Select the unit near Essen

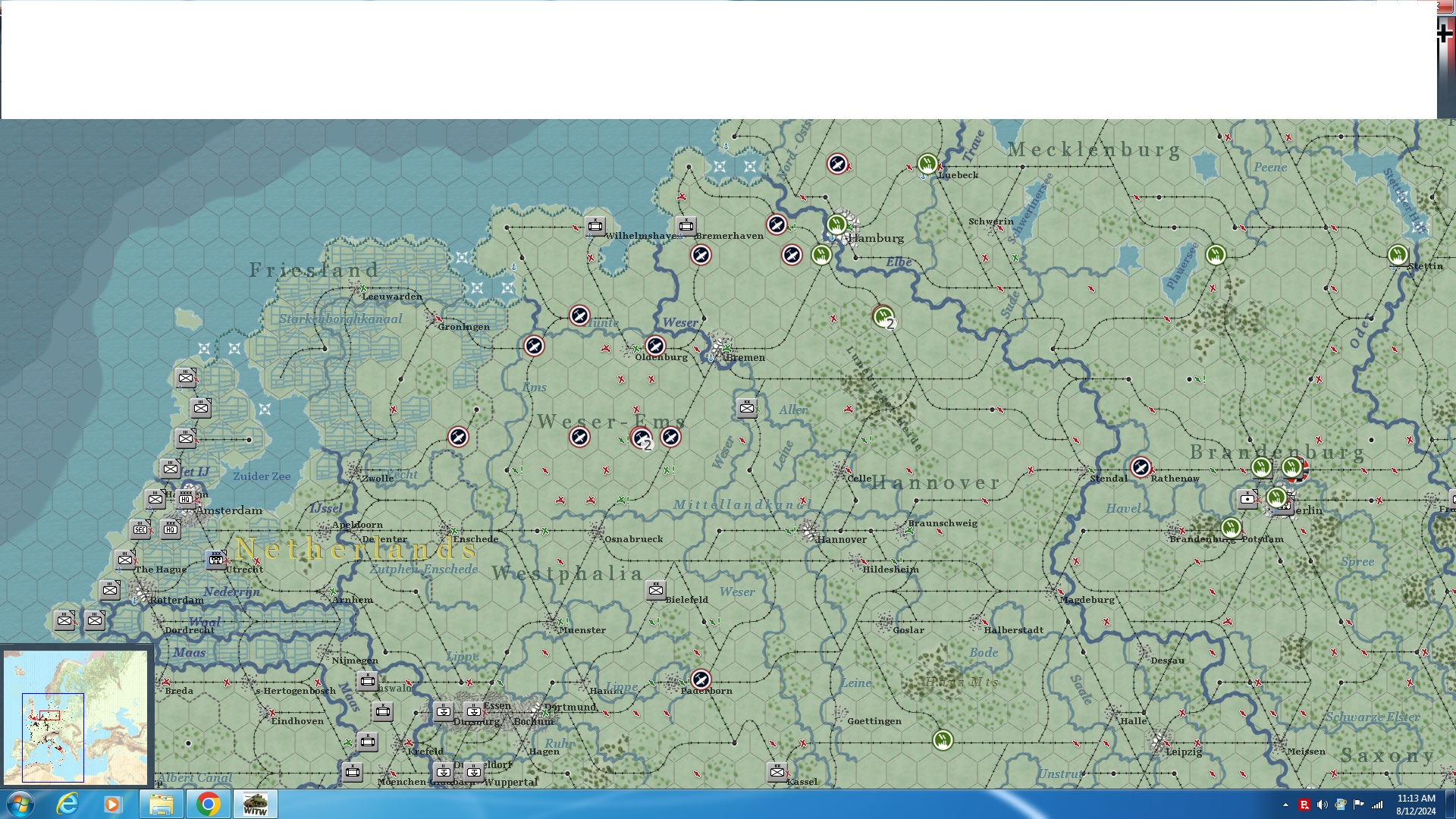click(474, 711)
